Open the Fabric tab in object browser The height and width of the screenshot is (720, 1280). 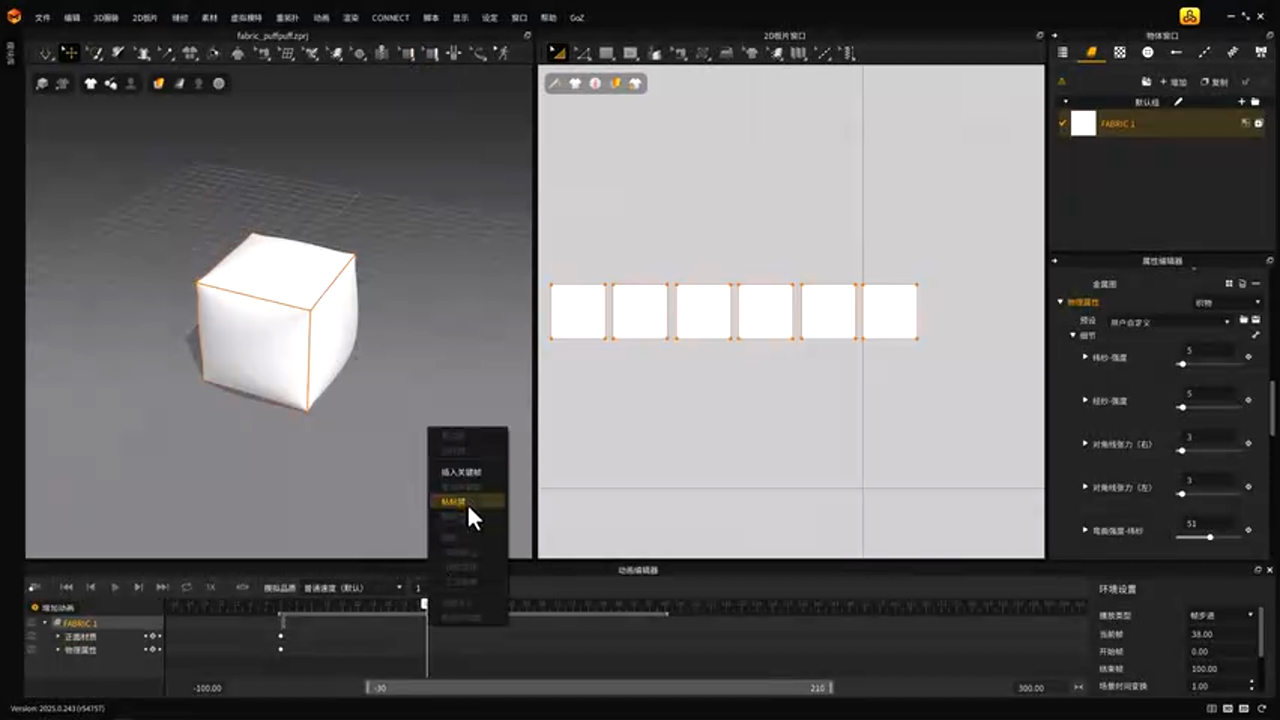click(x=1091, y=52)
